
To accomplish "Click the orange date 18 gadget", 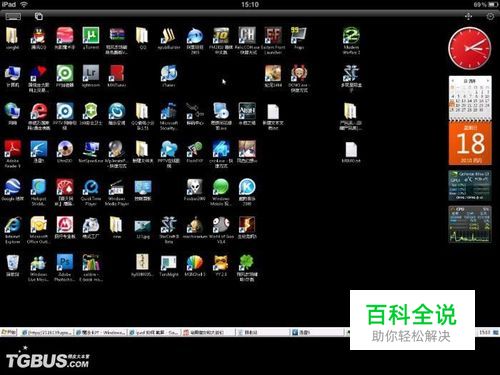I will pos(470,144).
